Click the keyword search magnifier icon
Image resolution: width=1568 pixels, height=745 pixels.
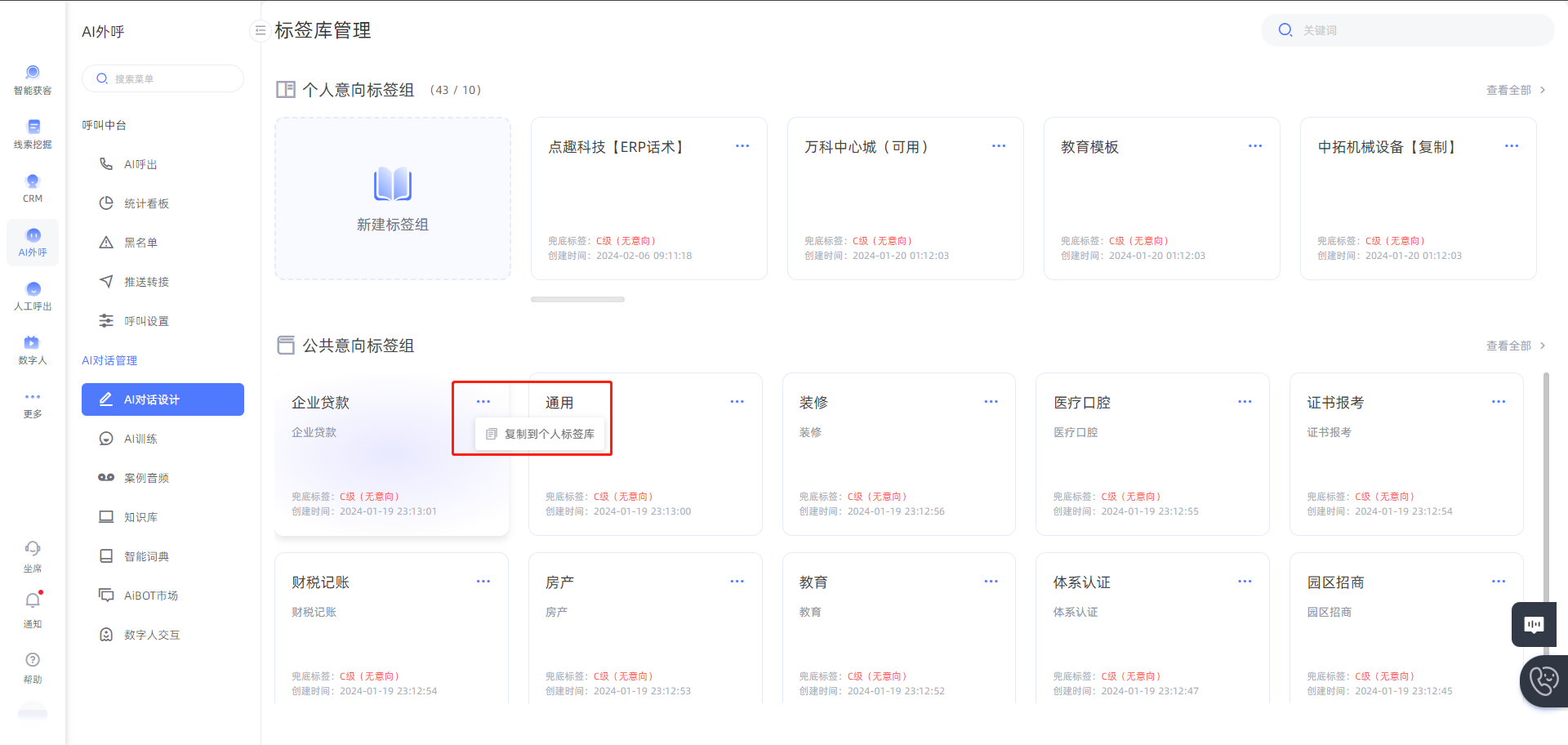point(1285,30)
